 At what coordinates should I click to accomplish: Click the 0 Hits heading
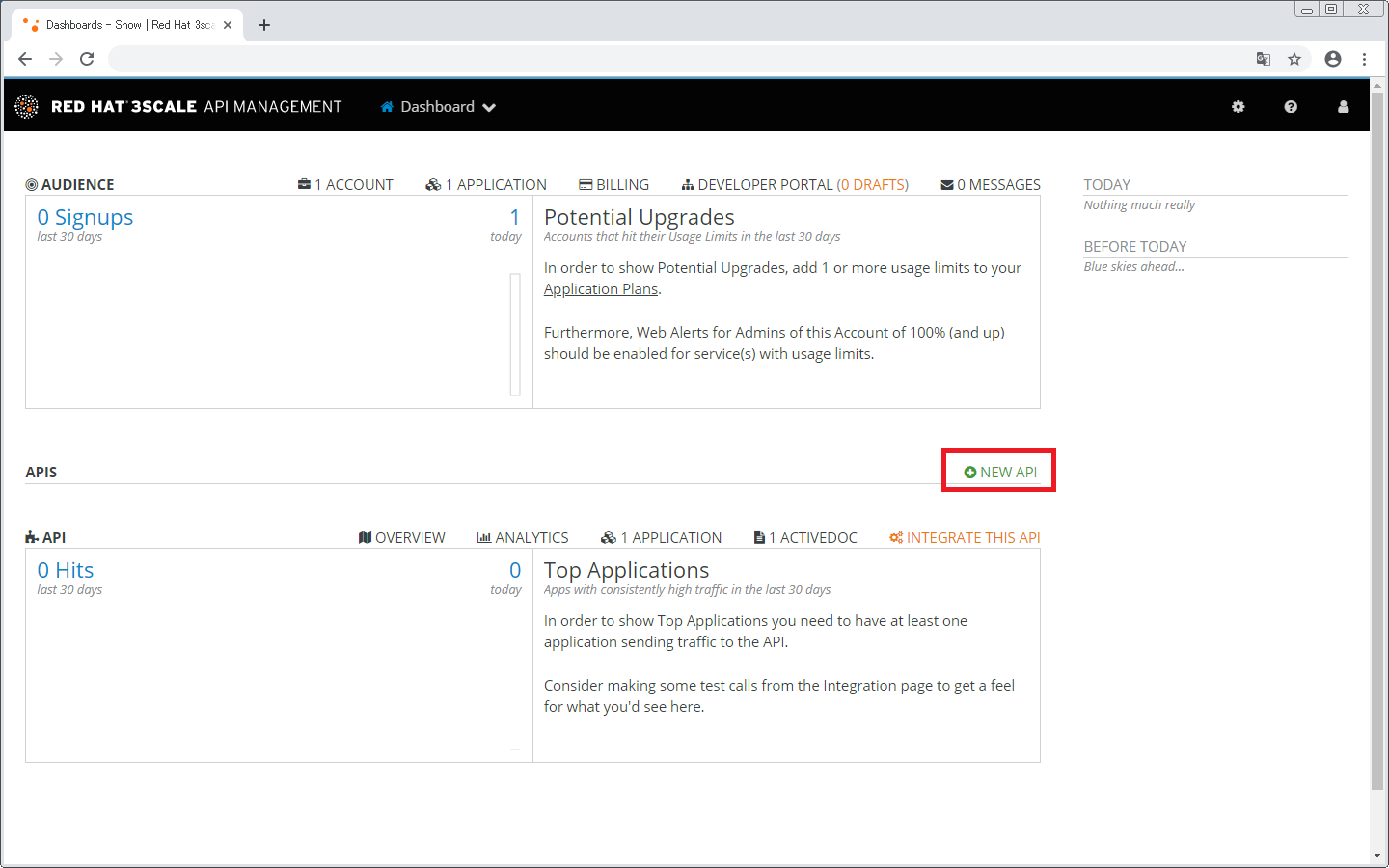tap(66, 571)
